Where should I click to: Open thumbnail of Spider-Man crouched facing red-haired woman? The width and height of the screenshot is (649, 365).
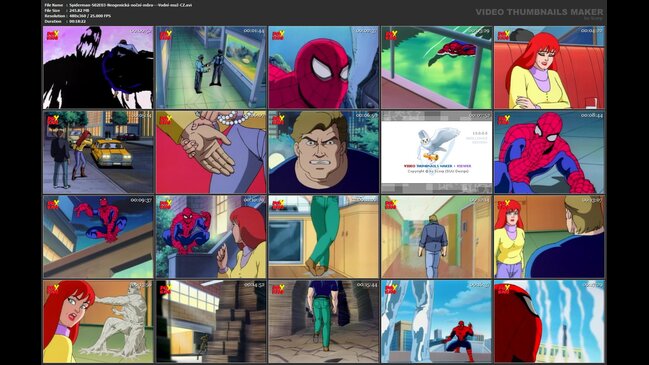pos(211,237)
